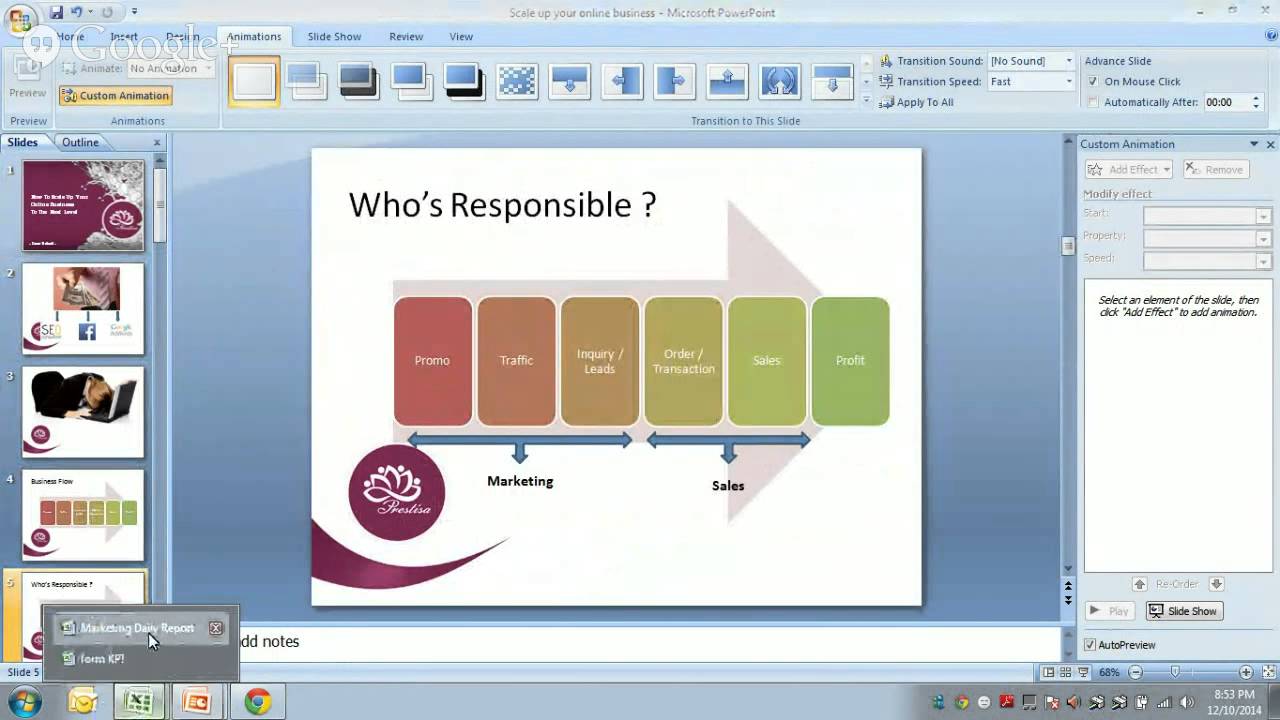Screen dimensions: 1280x720
Task: Click the 8:53 PM taskbar clock
Action: pos(1233,694)
